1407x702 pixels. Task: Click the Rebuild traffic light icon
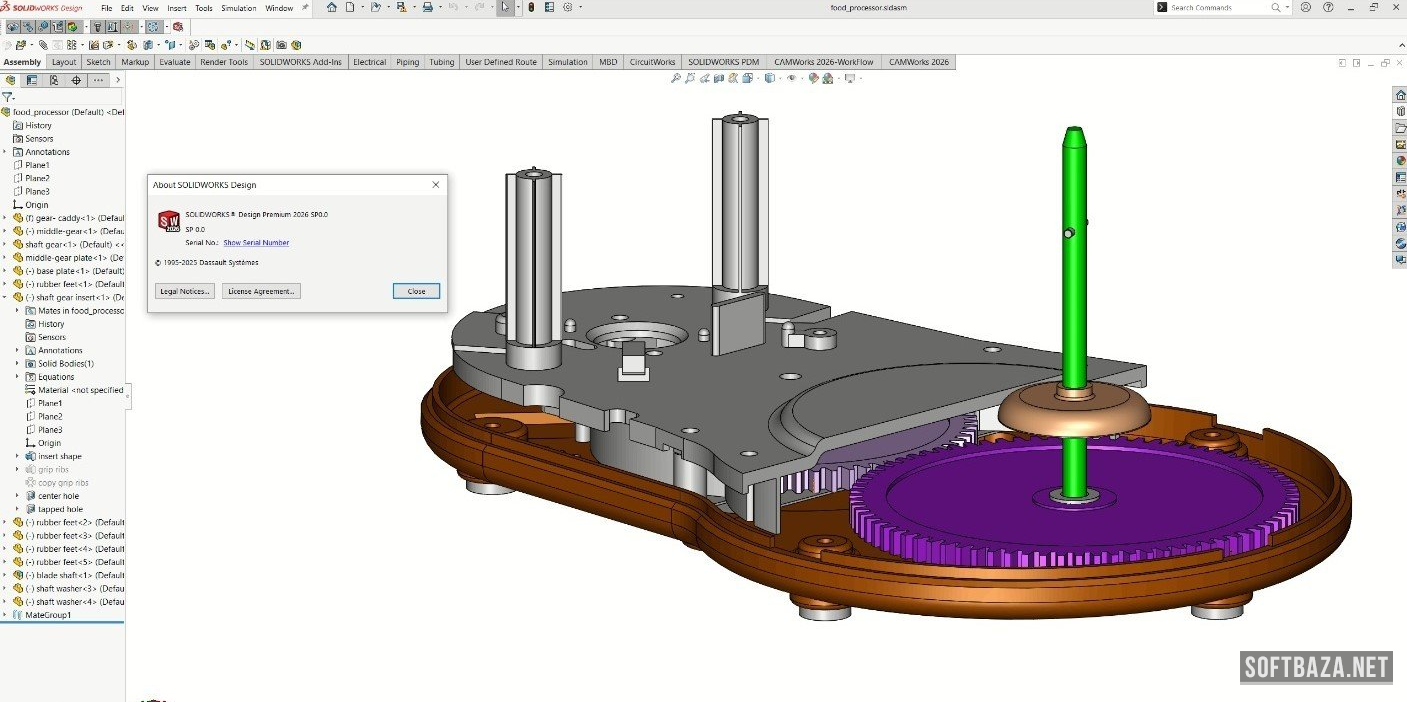click(531, 7)
